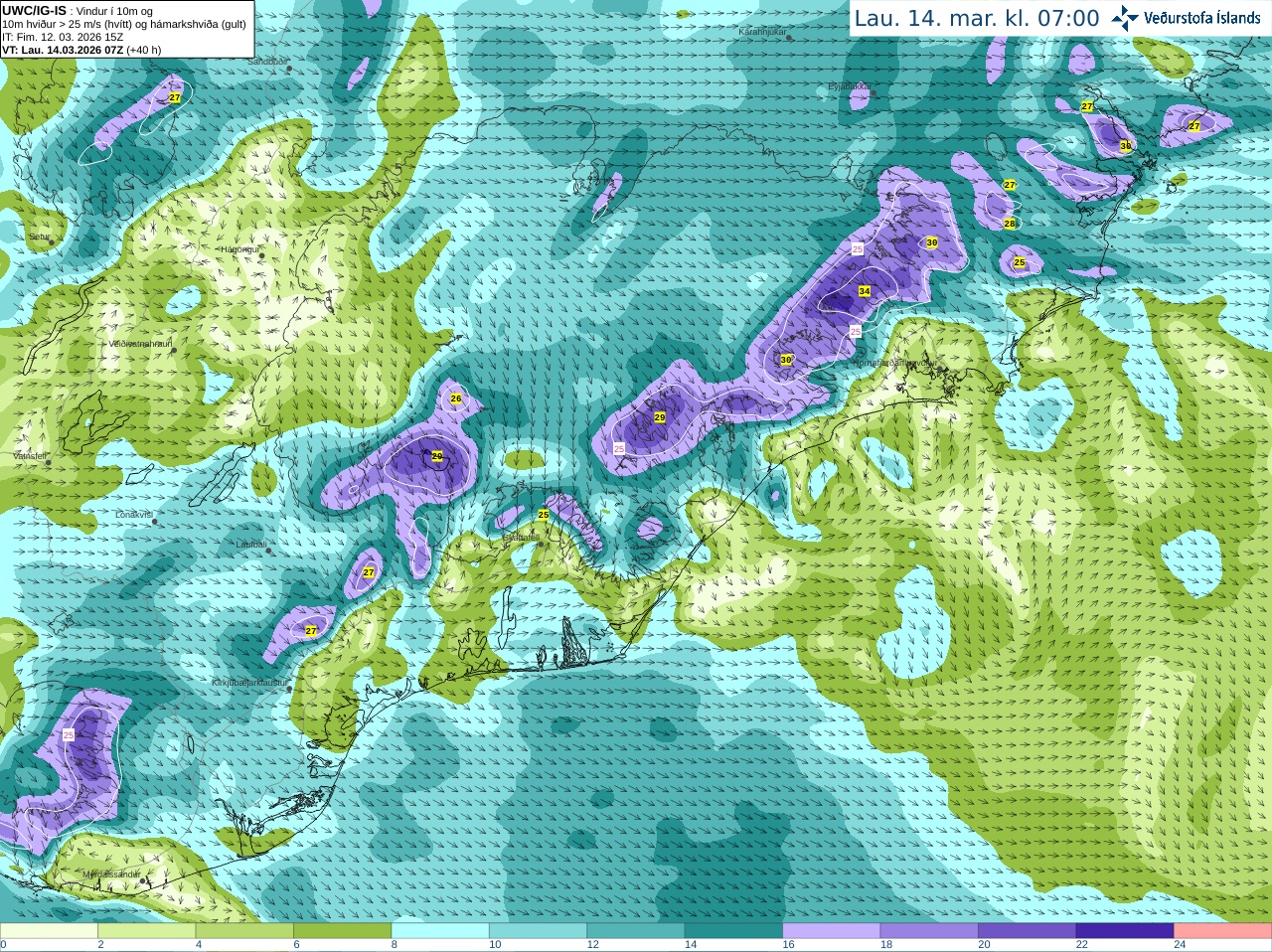Click the yellow 34 peak gust label
The width and height of the screenshot is (1272, 952).
(865, 291)
